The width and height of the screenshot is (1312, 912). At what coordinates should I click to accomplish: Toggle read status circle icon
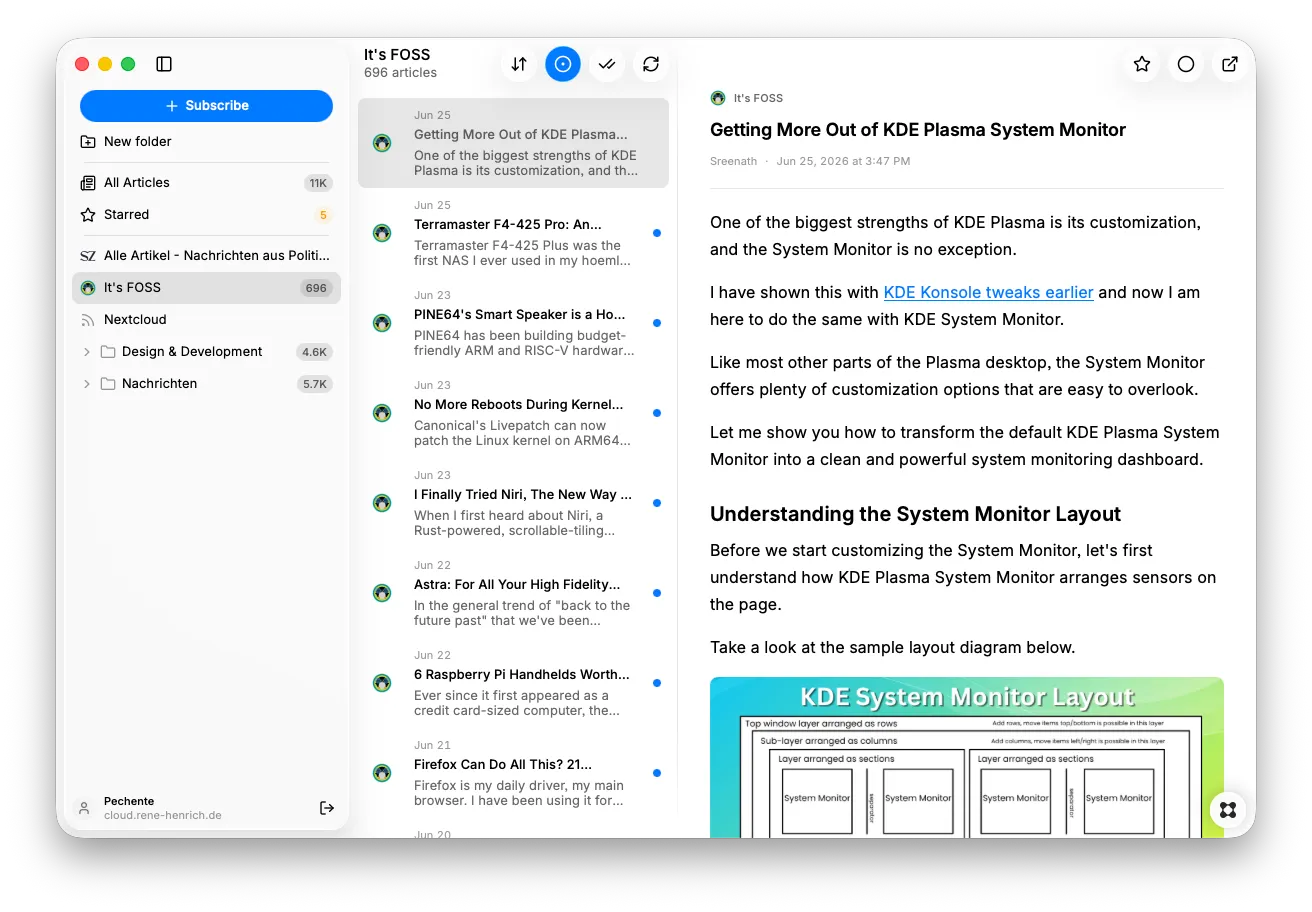[x=1185, y=64]
